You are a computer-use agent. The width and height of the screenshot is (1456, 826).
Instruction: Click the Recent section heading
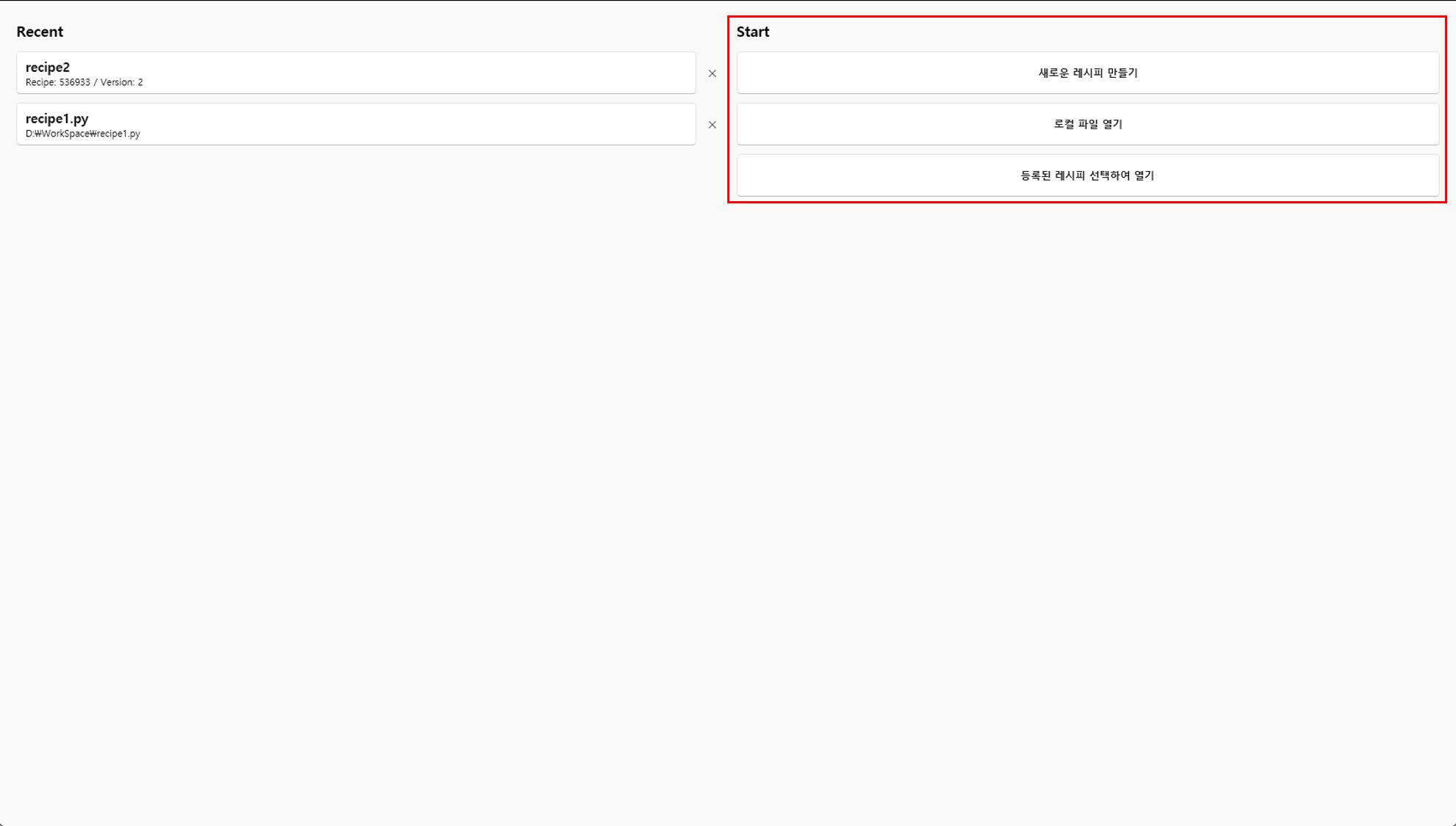click(40, 32)
